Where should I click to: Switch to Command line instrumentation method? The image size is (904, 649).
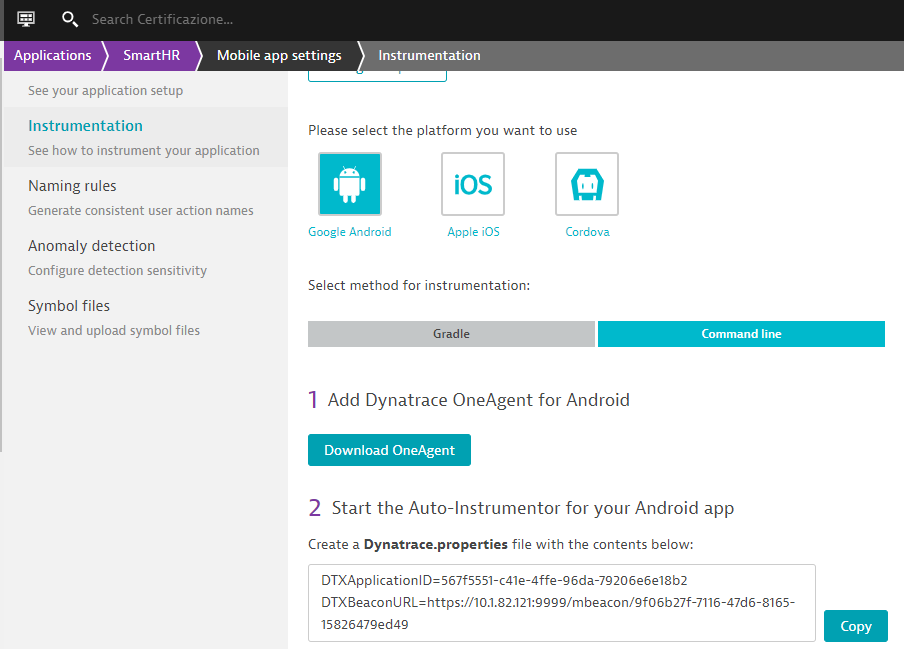pyautogui.click(x=741, y=334)
